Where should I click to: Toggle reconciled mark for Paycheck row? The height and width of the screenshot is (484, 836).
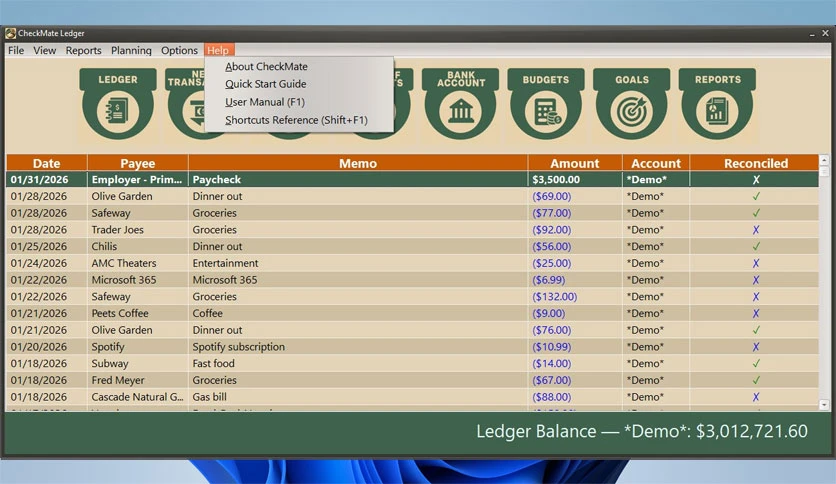point(755,180)
